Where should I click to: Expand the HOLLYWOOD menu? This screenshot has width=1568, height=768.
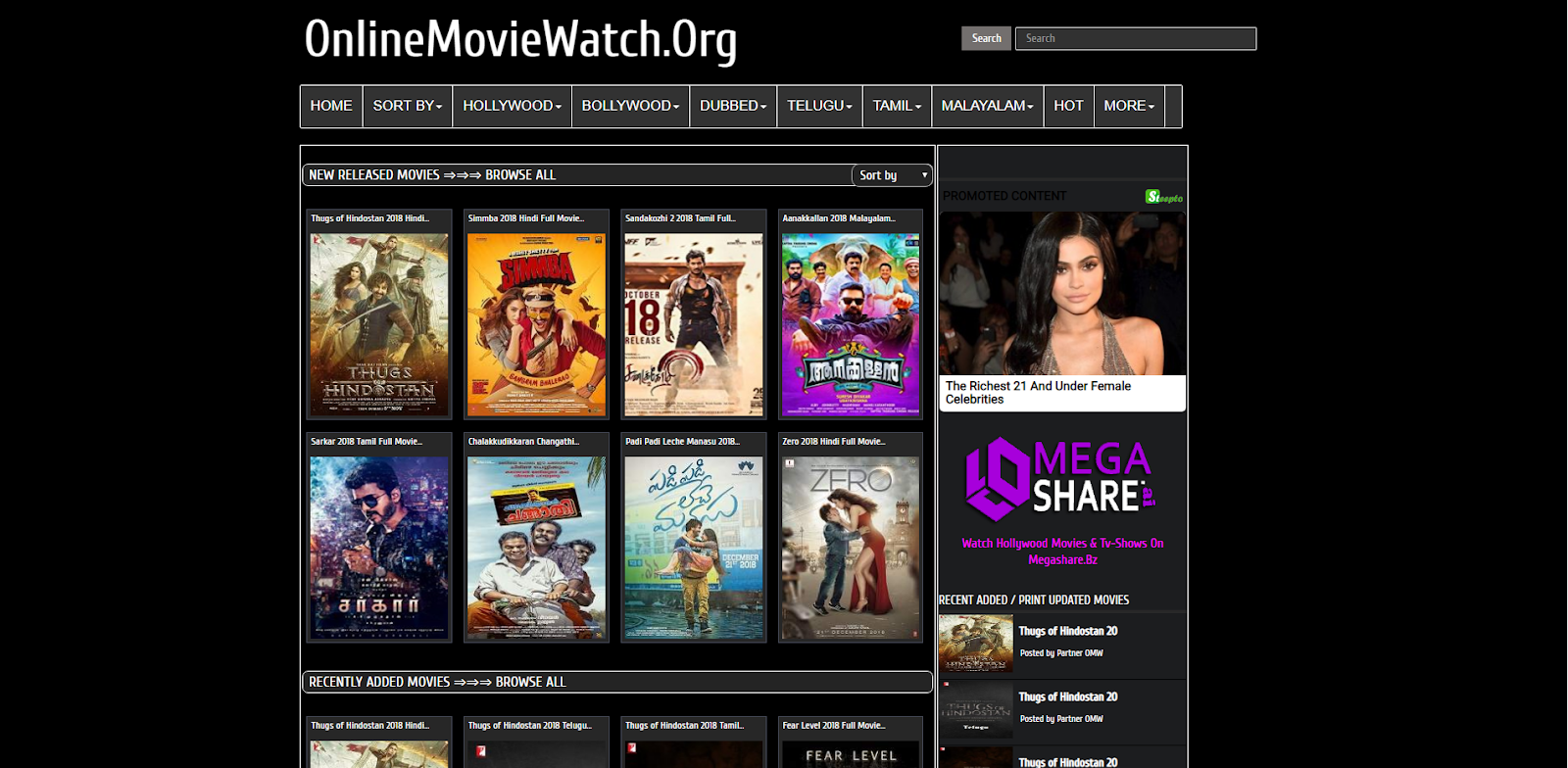(x=512, y=106)
